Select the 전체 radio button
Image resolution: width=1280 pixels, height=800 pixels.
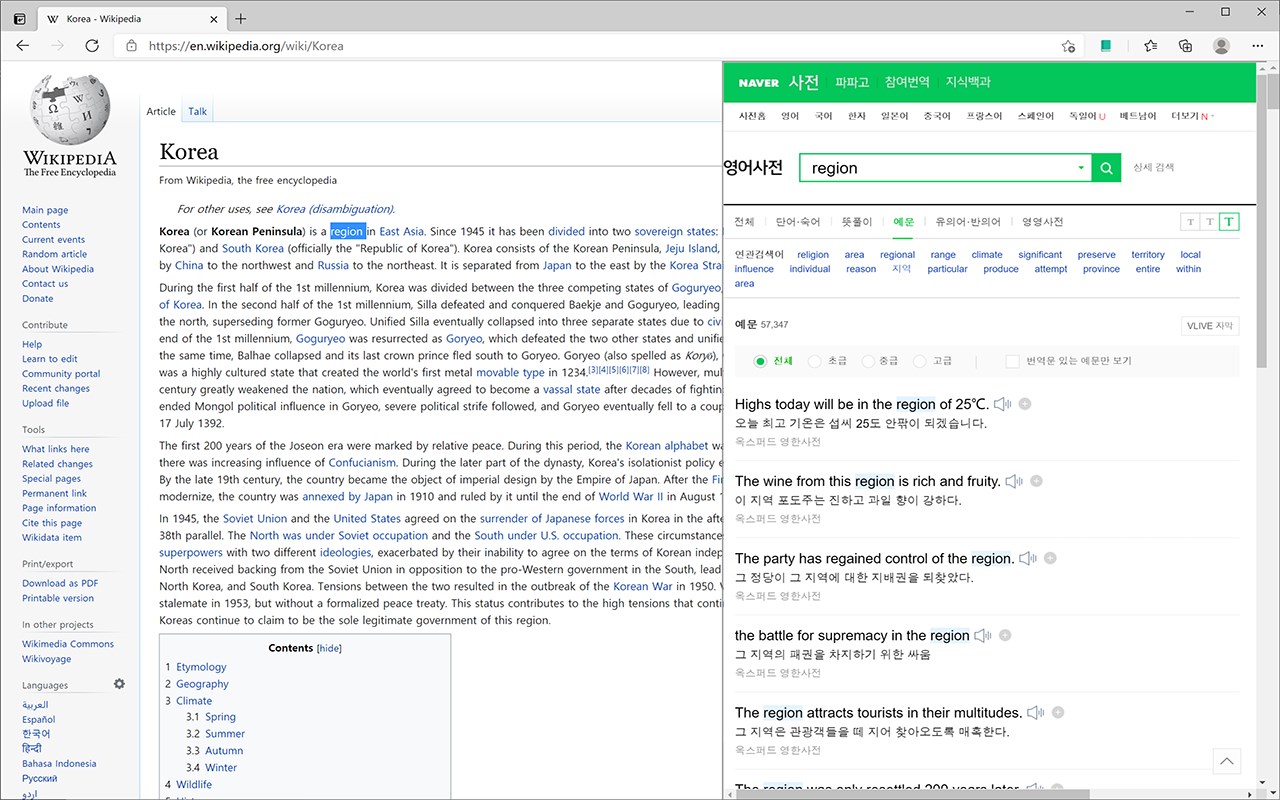click(761, 361)
